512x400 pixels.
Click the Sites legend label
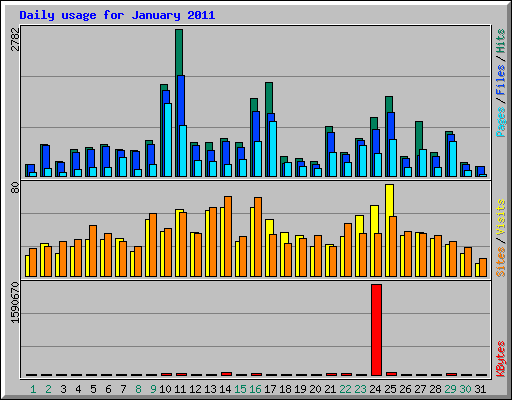[501, 262]
